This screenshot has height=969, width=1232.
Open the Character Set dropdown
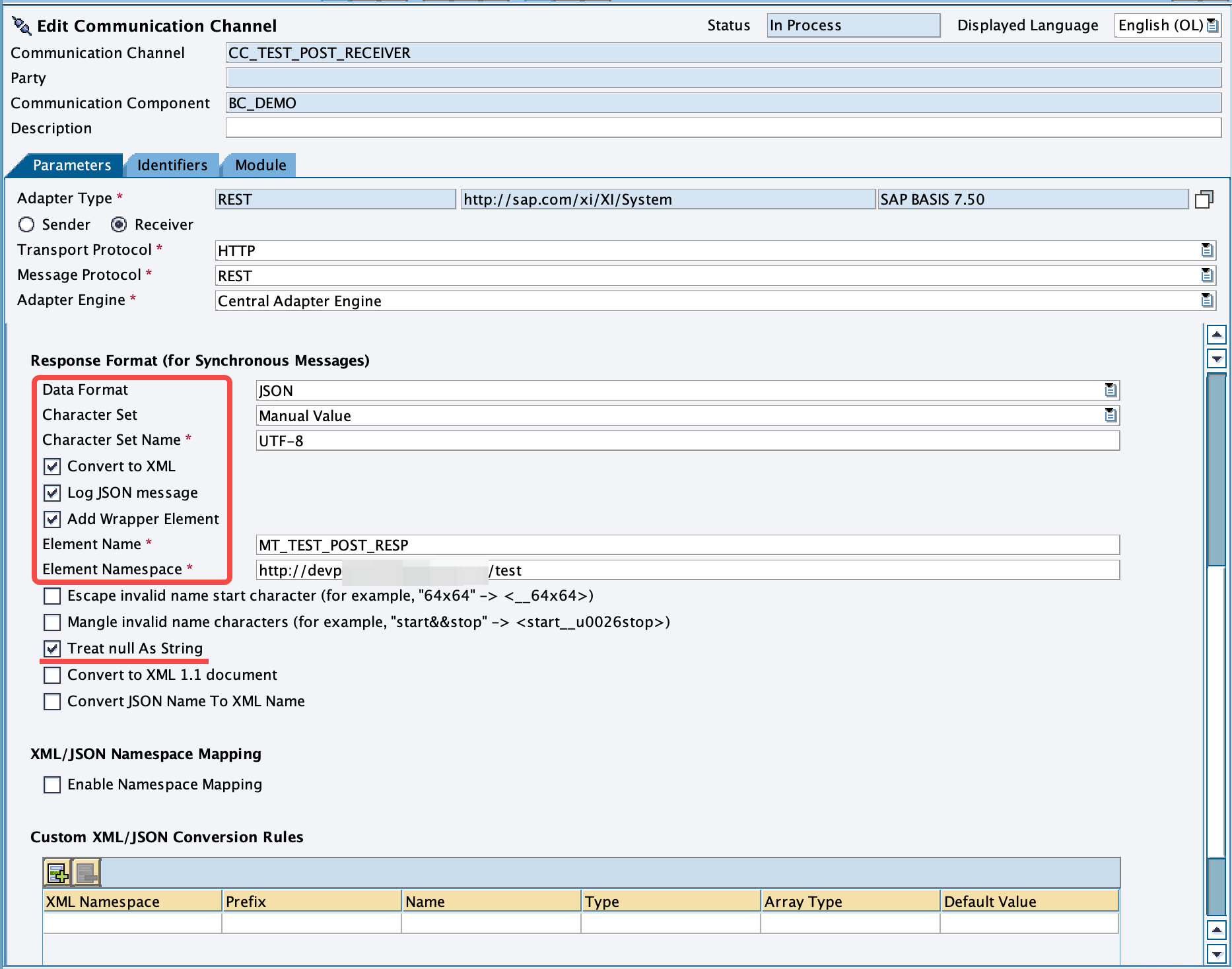click(1111, 415)
